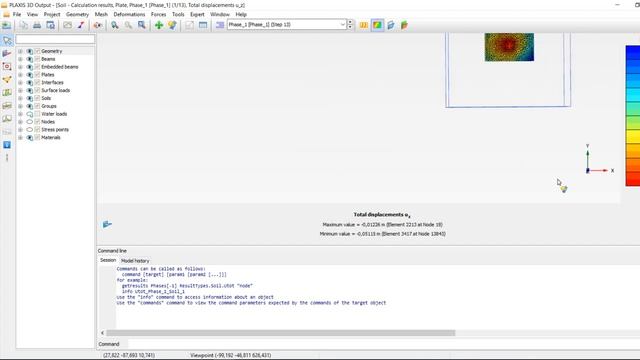Uncheck the Soils checkbox
Viewport: 640px width, 360px height.
click(x=38, y=98)
